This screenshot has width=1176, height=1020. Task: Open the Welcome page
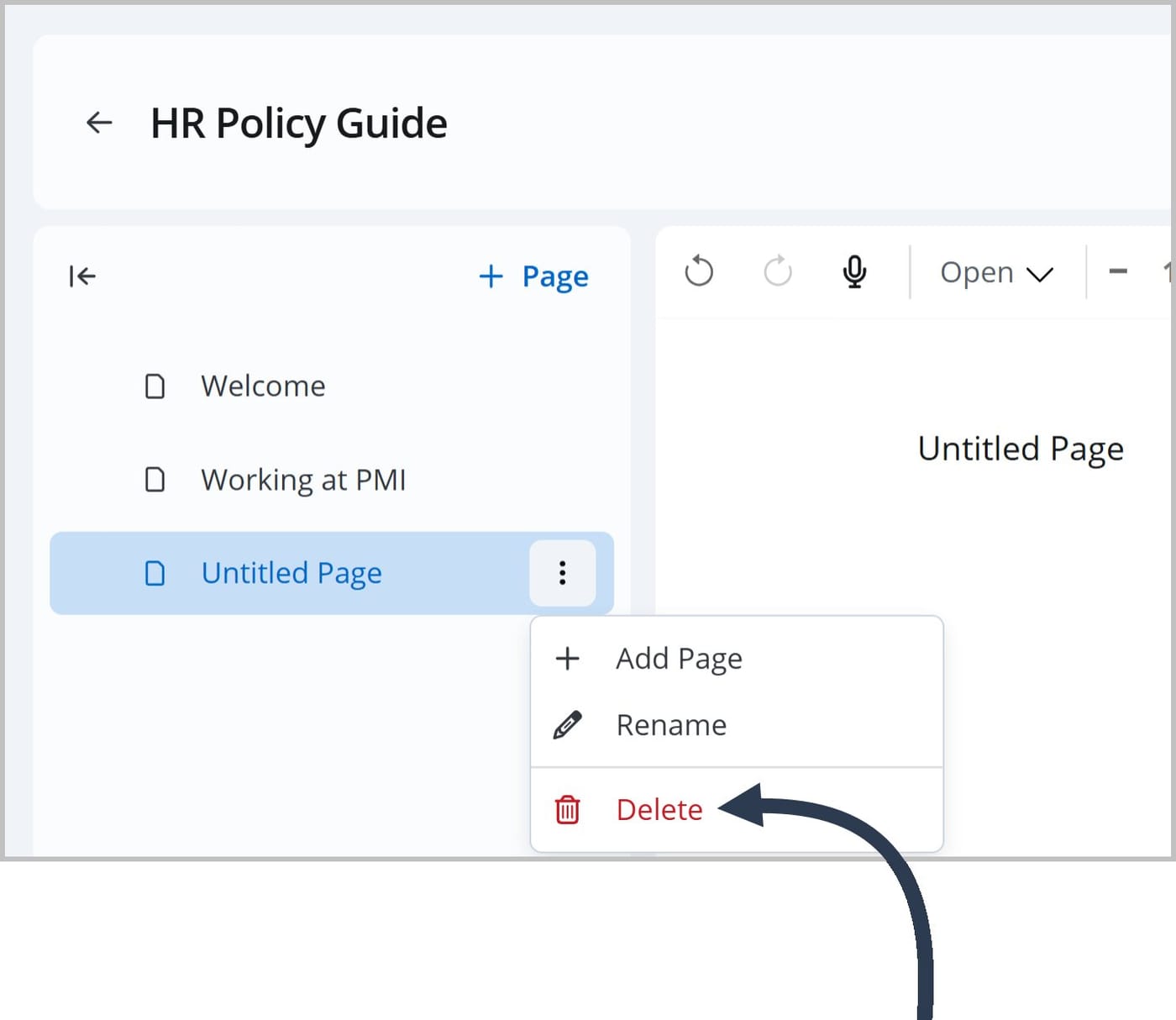point(332,386)
